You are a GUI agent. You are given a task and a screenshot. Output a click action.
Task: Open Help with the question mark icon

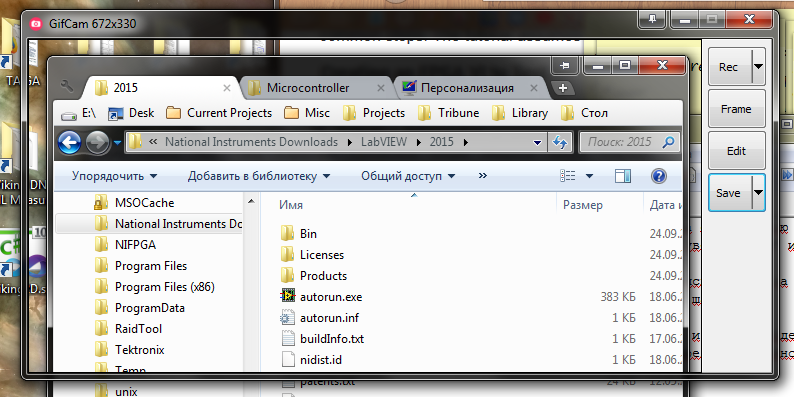point(658,176)
